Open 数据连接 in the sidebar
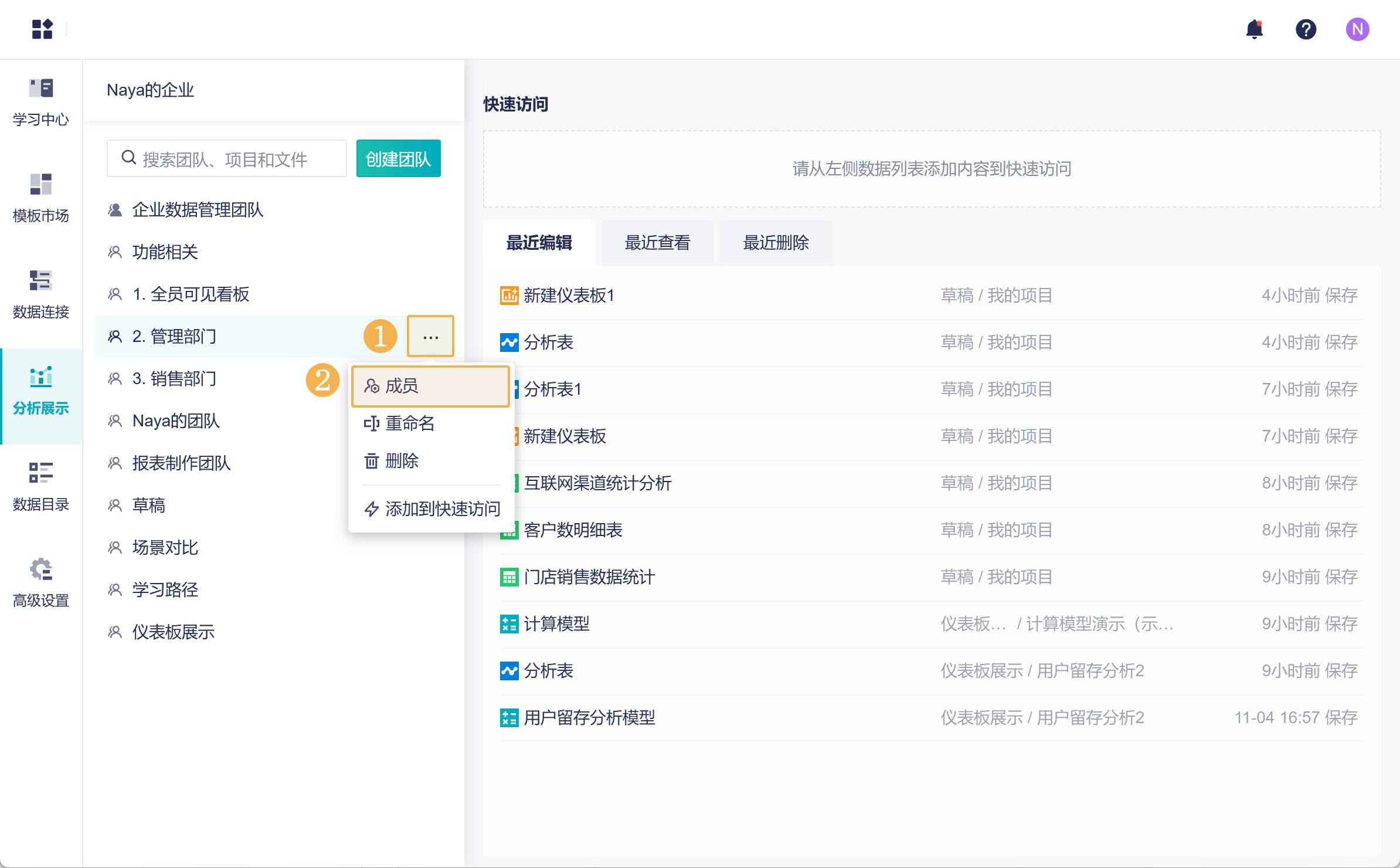1400x868 pixels. tap(41, 295)
